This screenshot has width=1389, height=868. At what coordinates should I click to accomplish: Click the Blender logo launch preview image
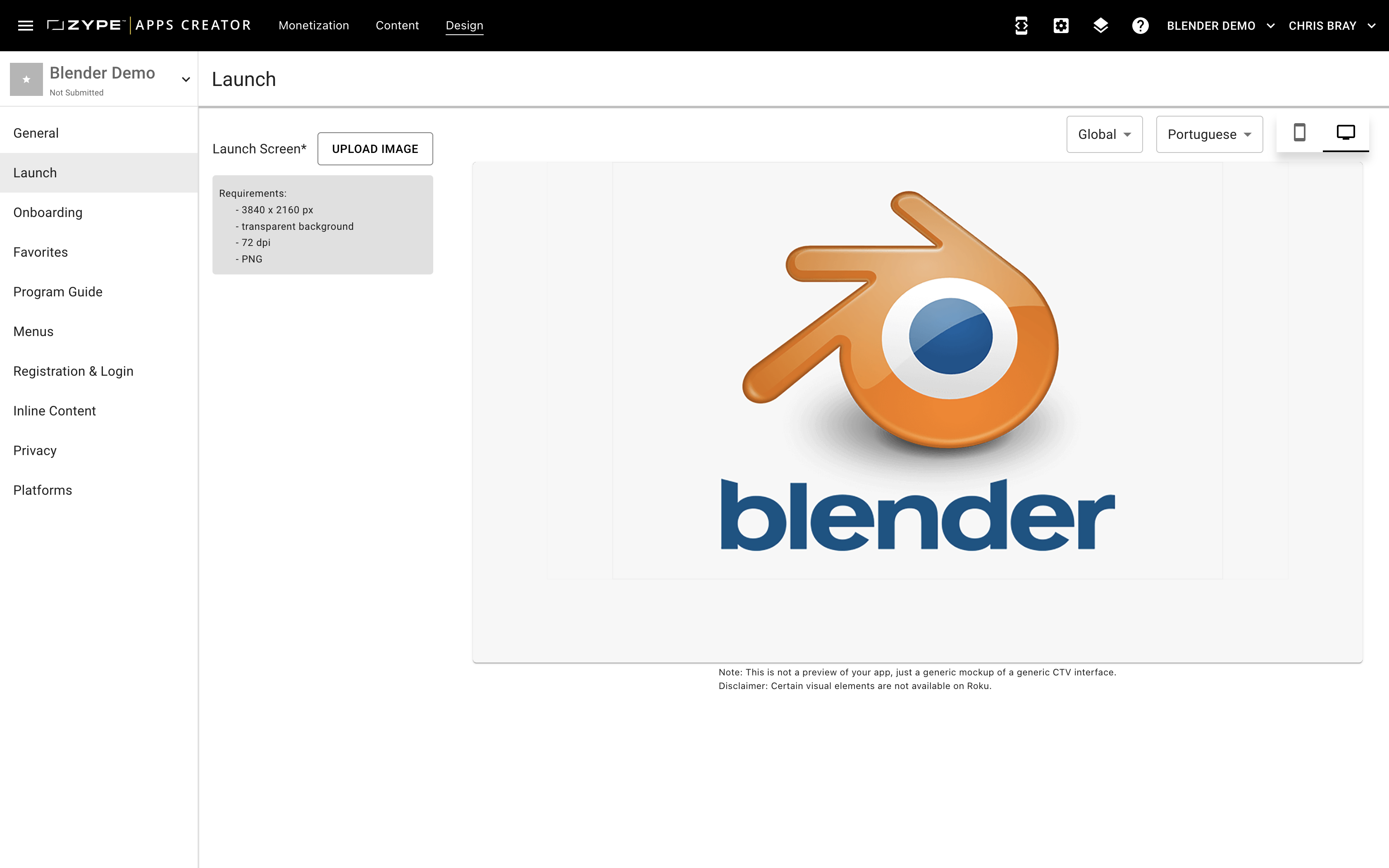917,371
